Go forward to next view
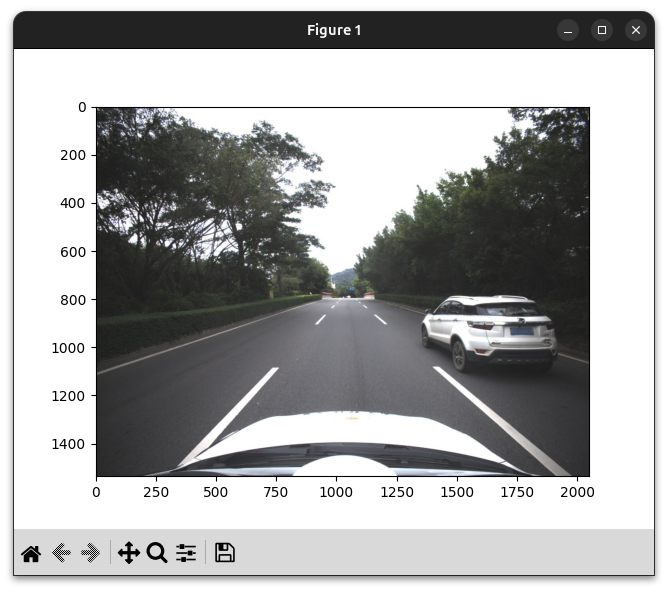The image size is (668, 592). click(x=91, y=553)
